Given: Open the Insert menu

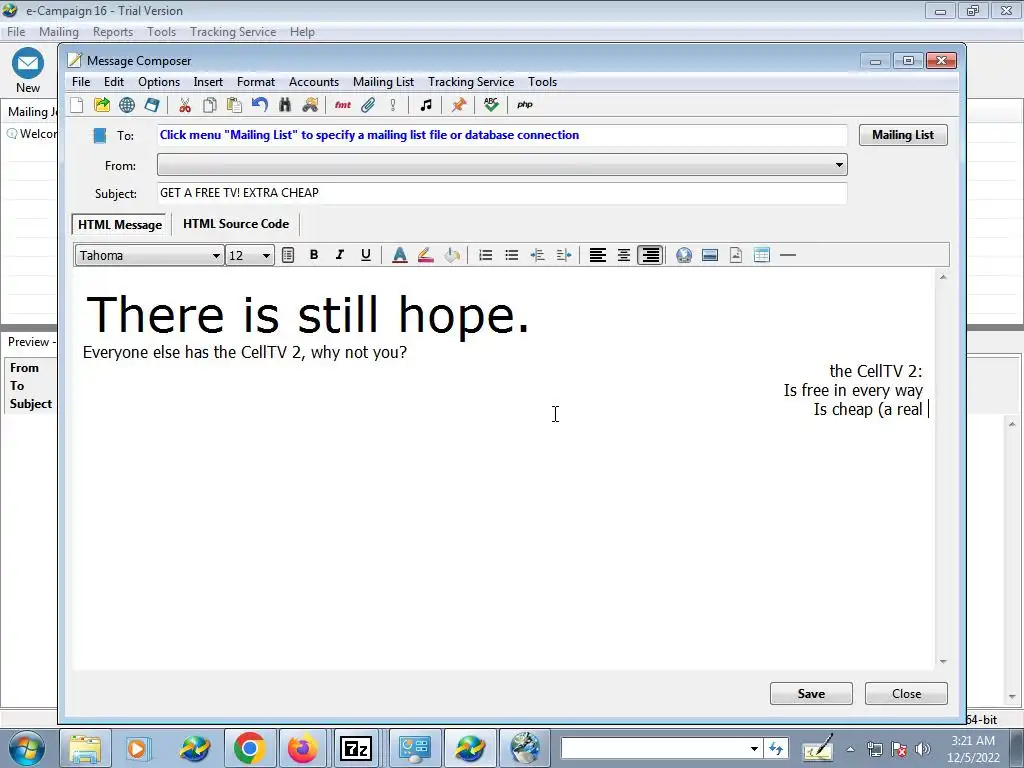Looking at the screenshot, I should [x=208, y=82].
